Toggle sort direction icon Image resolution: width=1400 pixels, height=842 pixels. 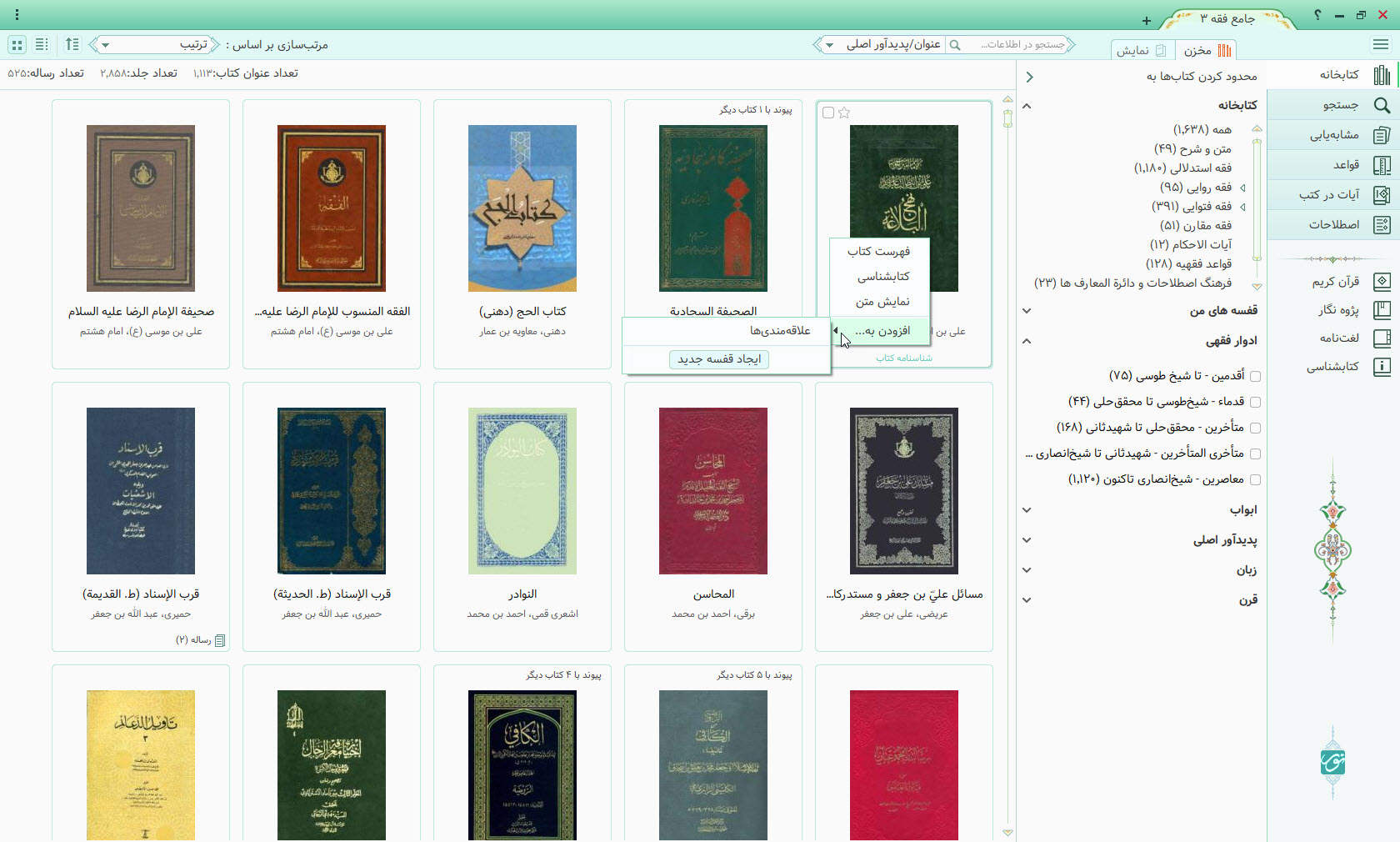[x=72, y=44]
